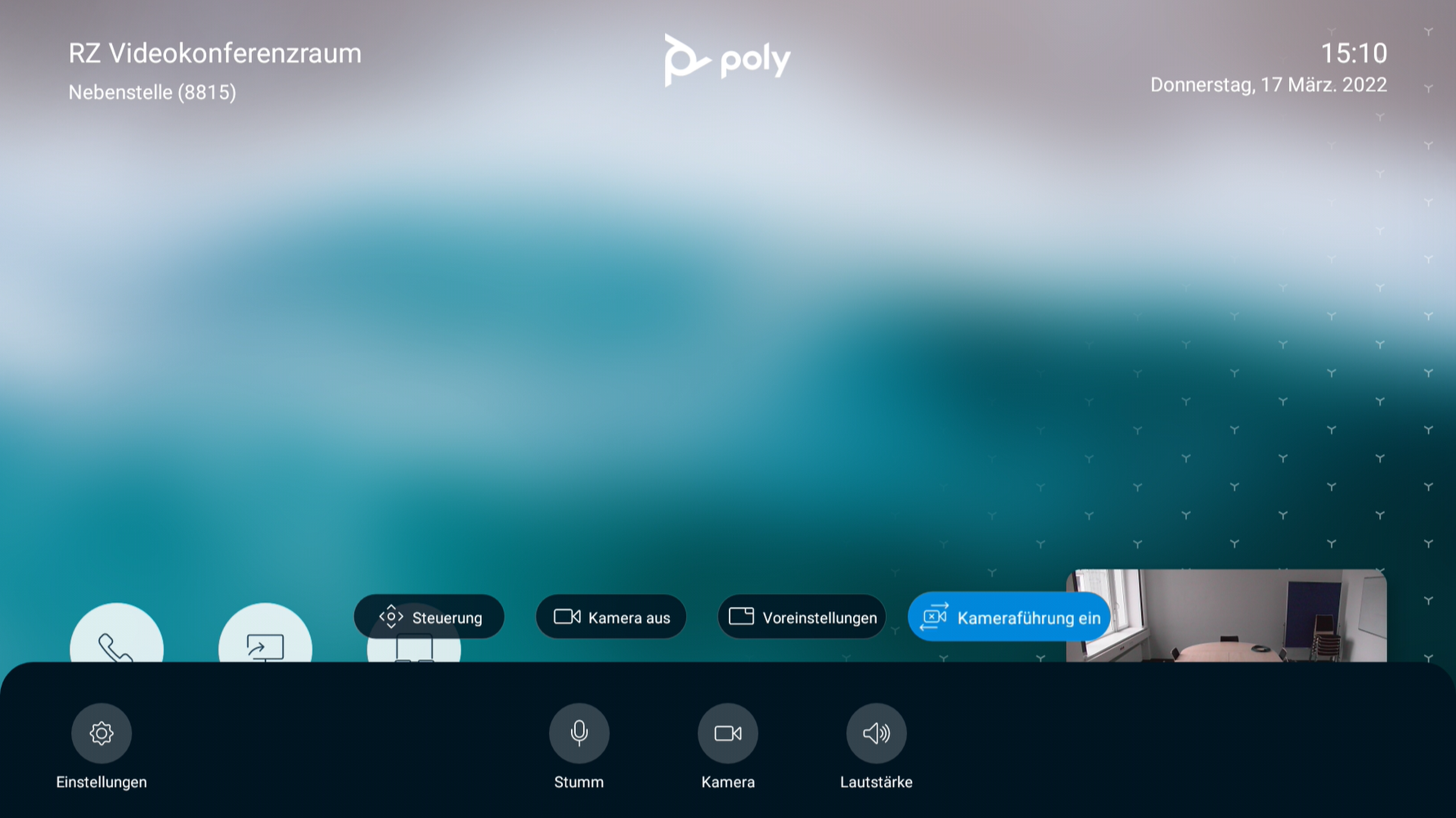Click the Poly logo at top

[x=727, y=60]
